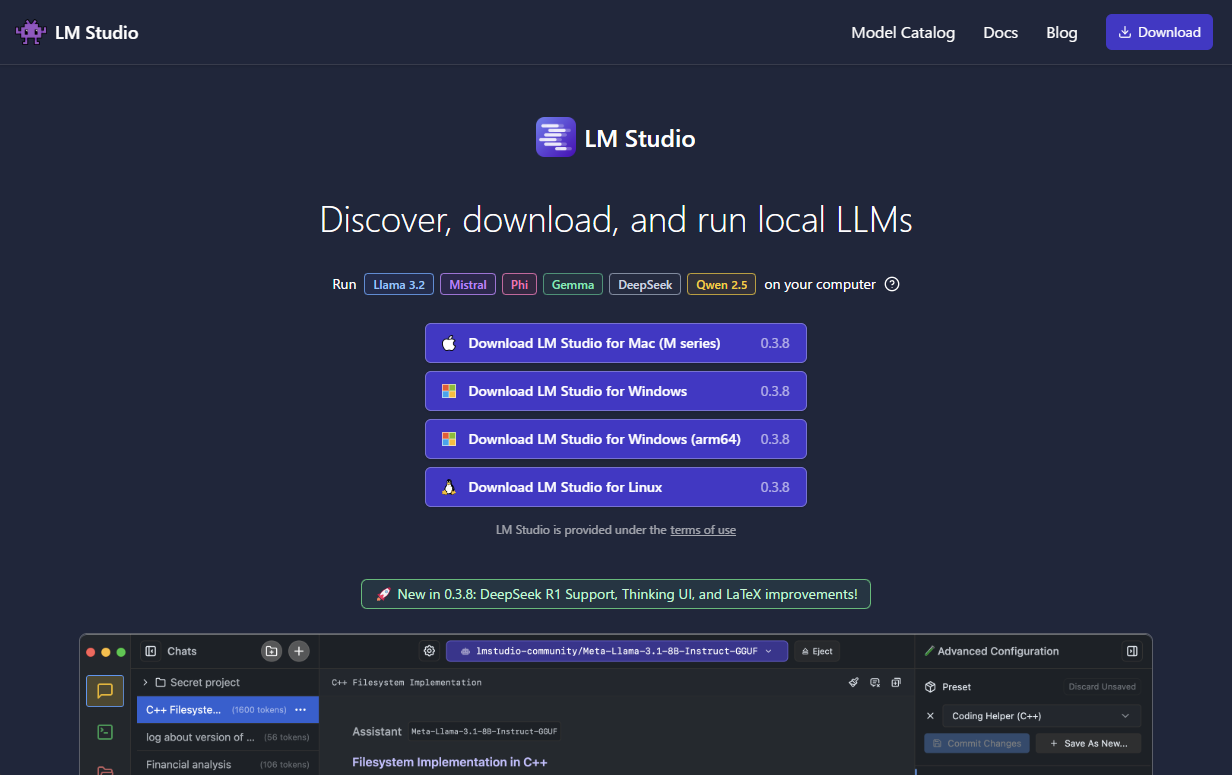Viewport: 1232px width, 775px height.
Task: Click the ellipsis on C++ Filesystem chat
Action: (300, 709)
